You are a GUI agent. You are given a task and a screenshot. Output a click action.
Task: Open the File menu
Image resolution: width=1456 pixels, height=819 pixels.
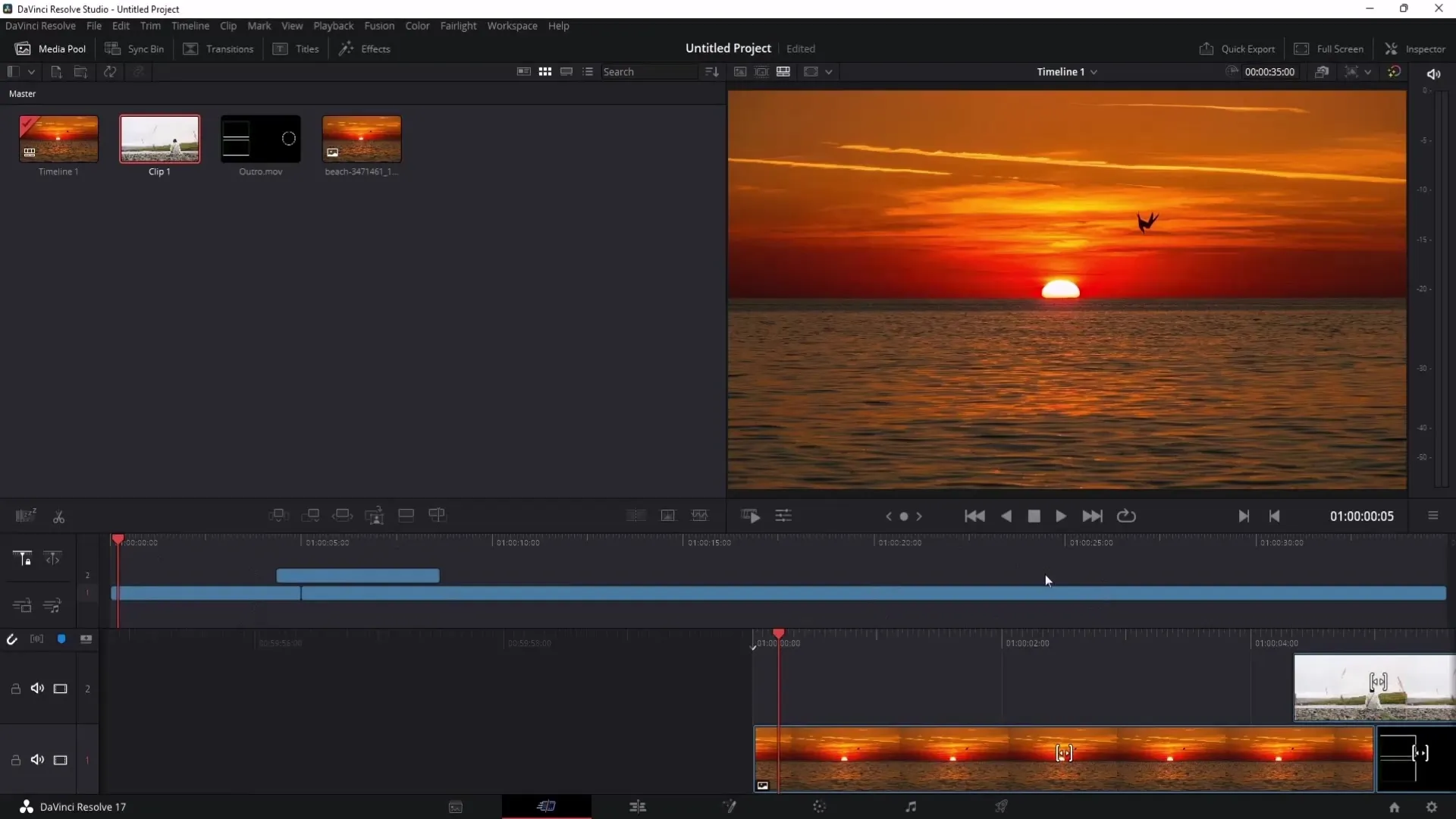[x=94, y=26]
